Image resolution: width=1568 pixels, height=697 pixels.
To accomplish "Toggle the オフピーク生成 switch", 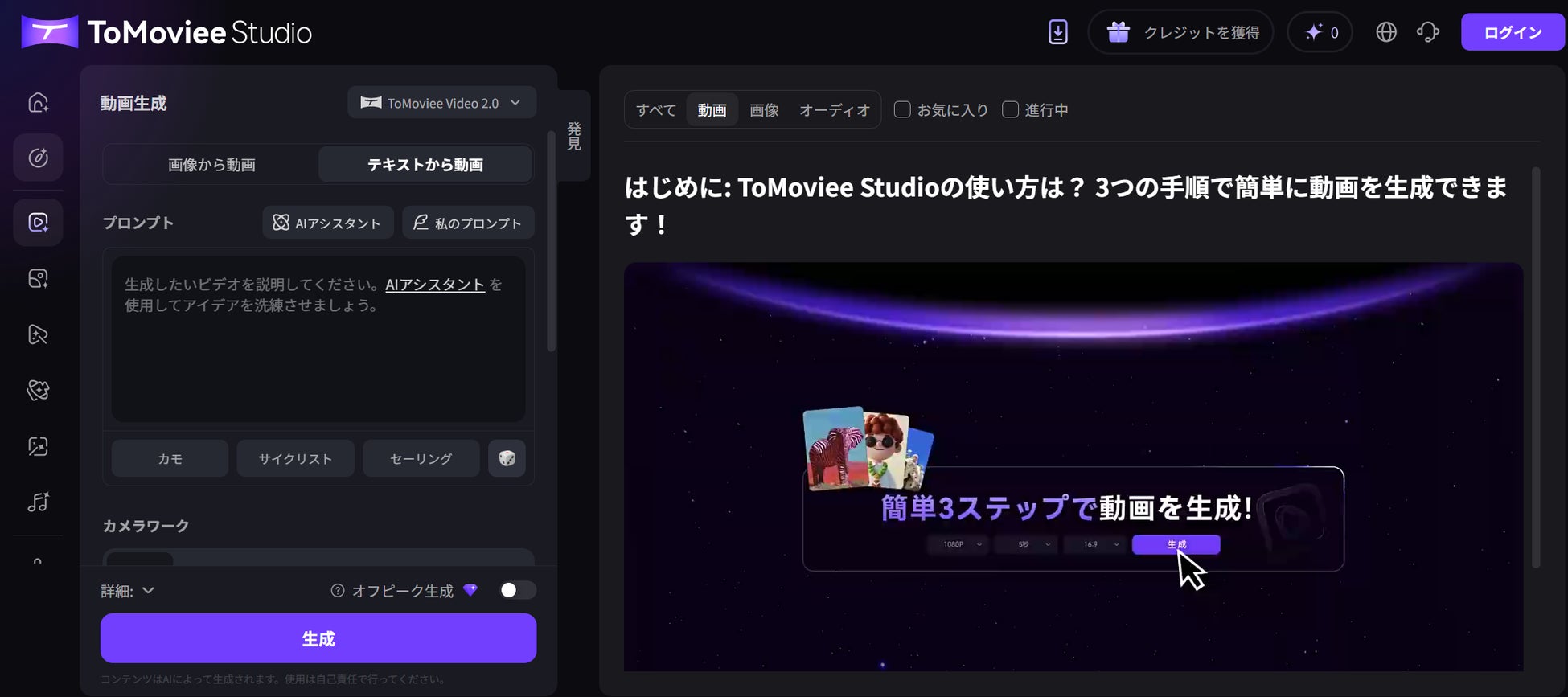I will click(518, 591).
